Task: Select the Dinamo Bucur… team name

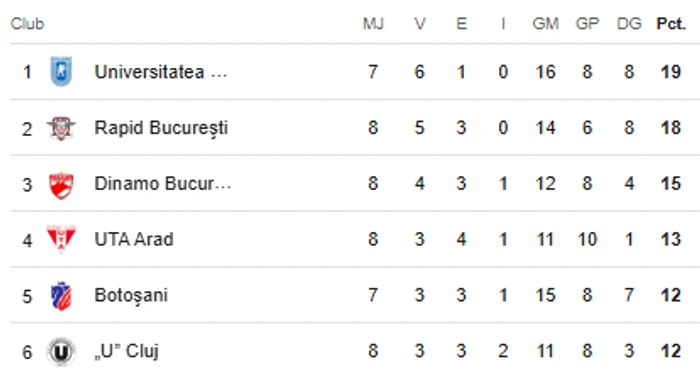Action: coord(162,183)
